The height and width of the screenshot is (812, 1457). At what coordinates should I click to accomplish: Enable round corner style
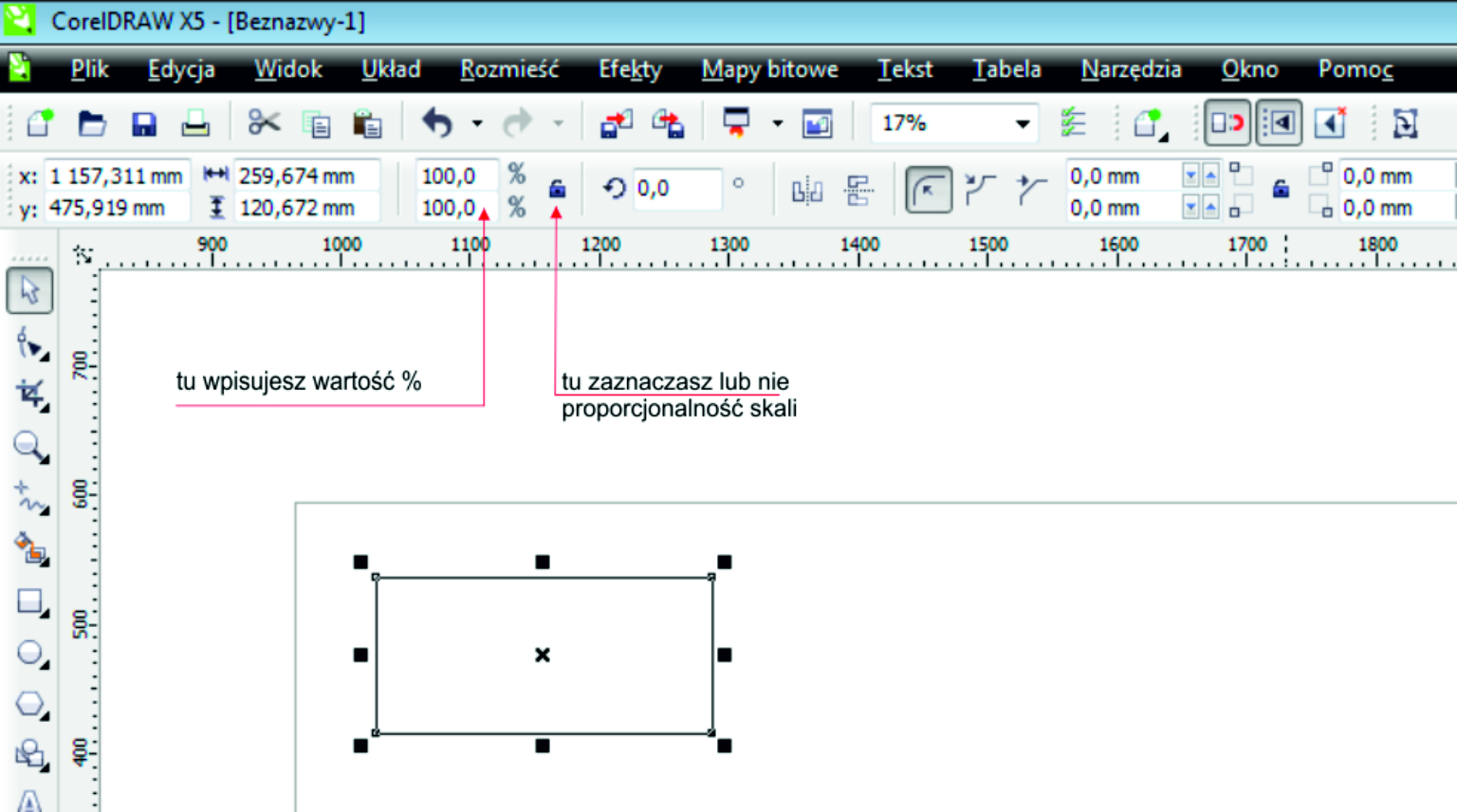[x=928, y=191]
